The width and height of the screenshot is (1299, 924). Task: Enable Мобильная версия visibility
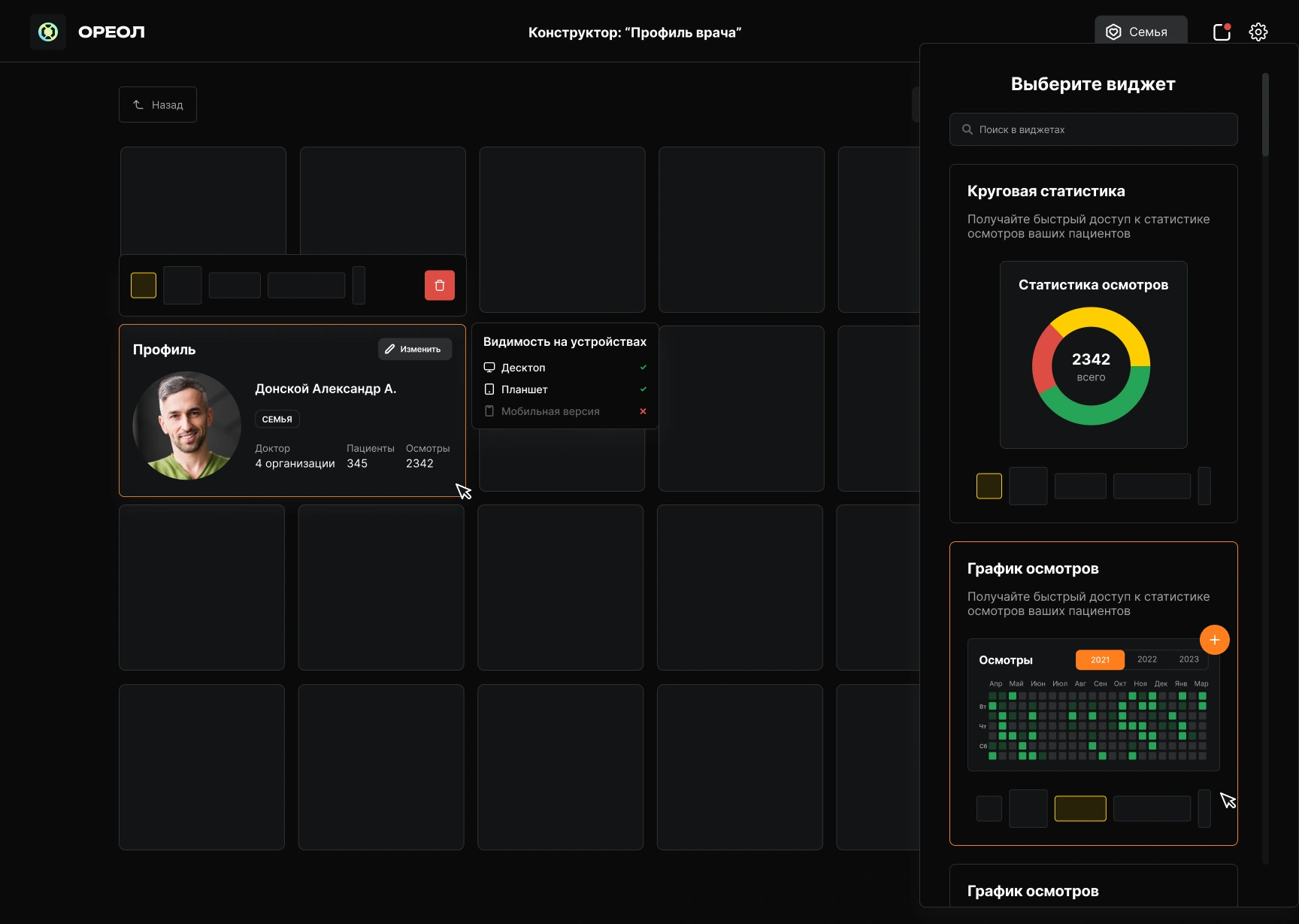tap(643, 412)
